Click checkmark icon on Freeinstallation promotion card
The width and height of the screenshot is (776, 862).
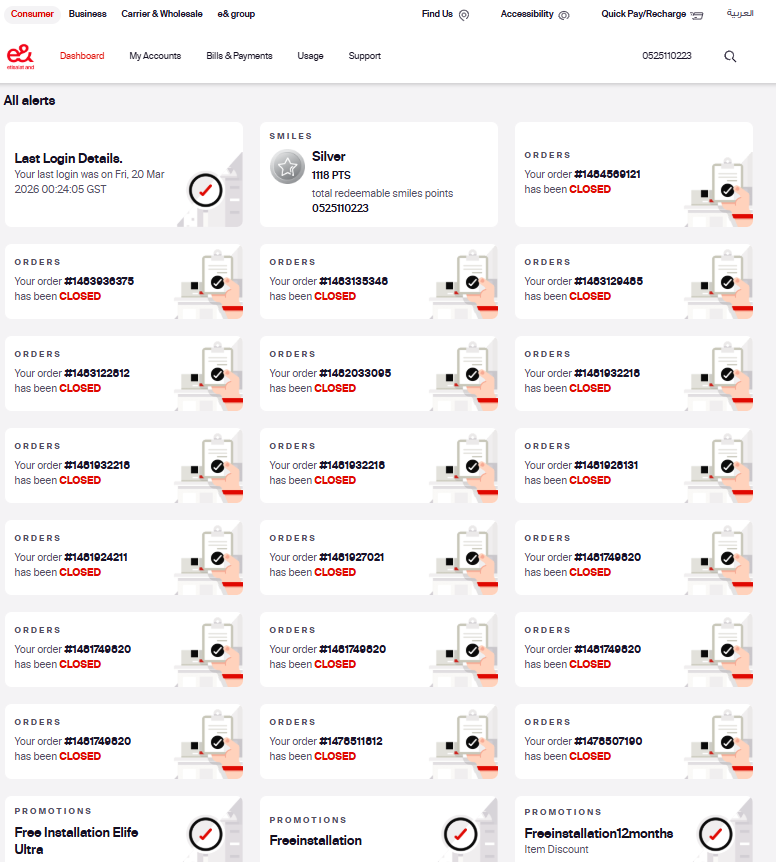(461, 835)
